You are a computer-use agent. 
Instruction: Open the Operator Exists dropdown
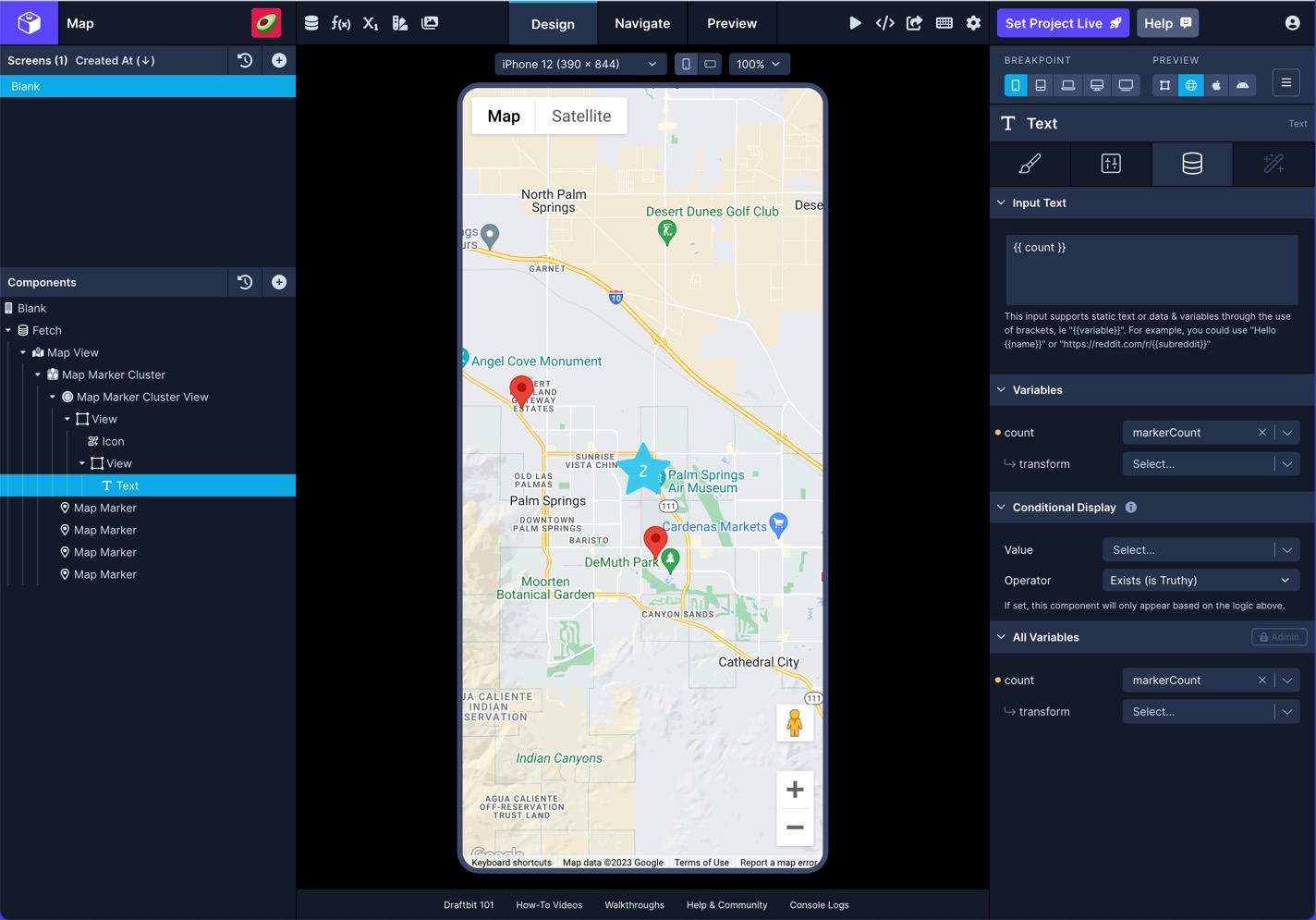coord(1201,581)
